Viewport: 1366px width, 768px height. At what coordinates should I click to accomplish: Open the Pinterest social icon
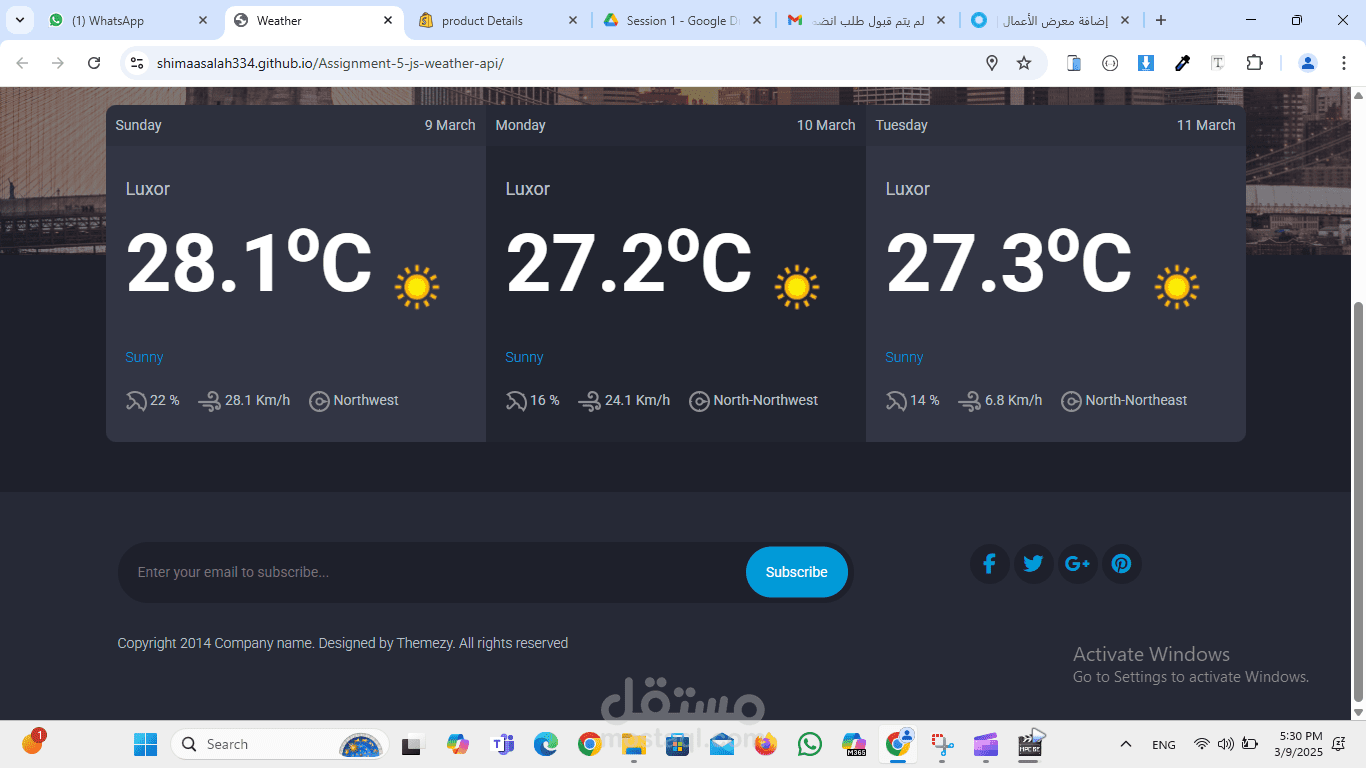(1121, 564)
